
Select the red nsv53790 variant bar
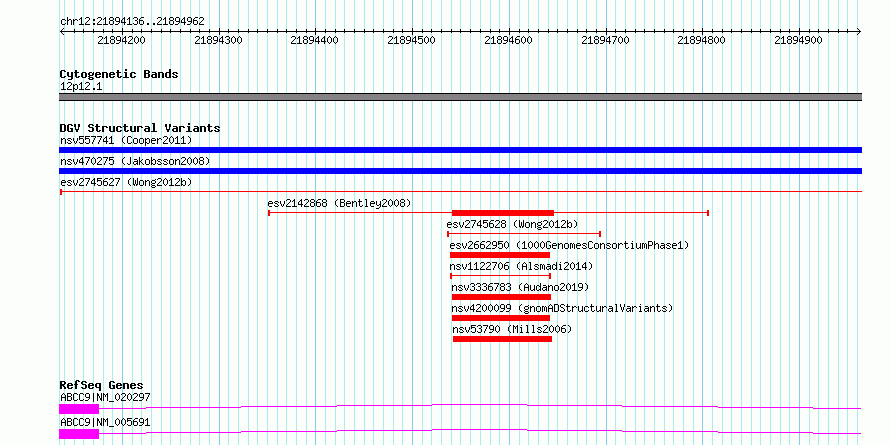(x=502, y=339)
